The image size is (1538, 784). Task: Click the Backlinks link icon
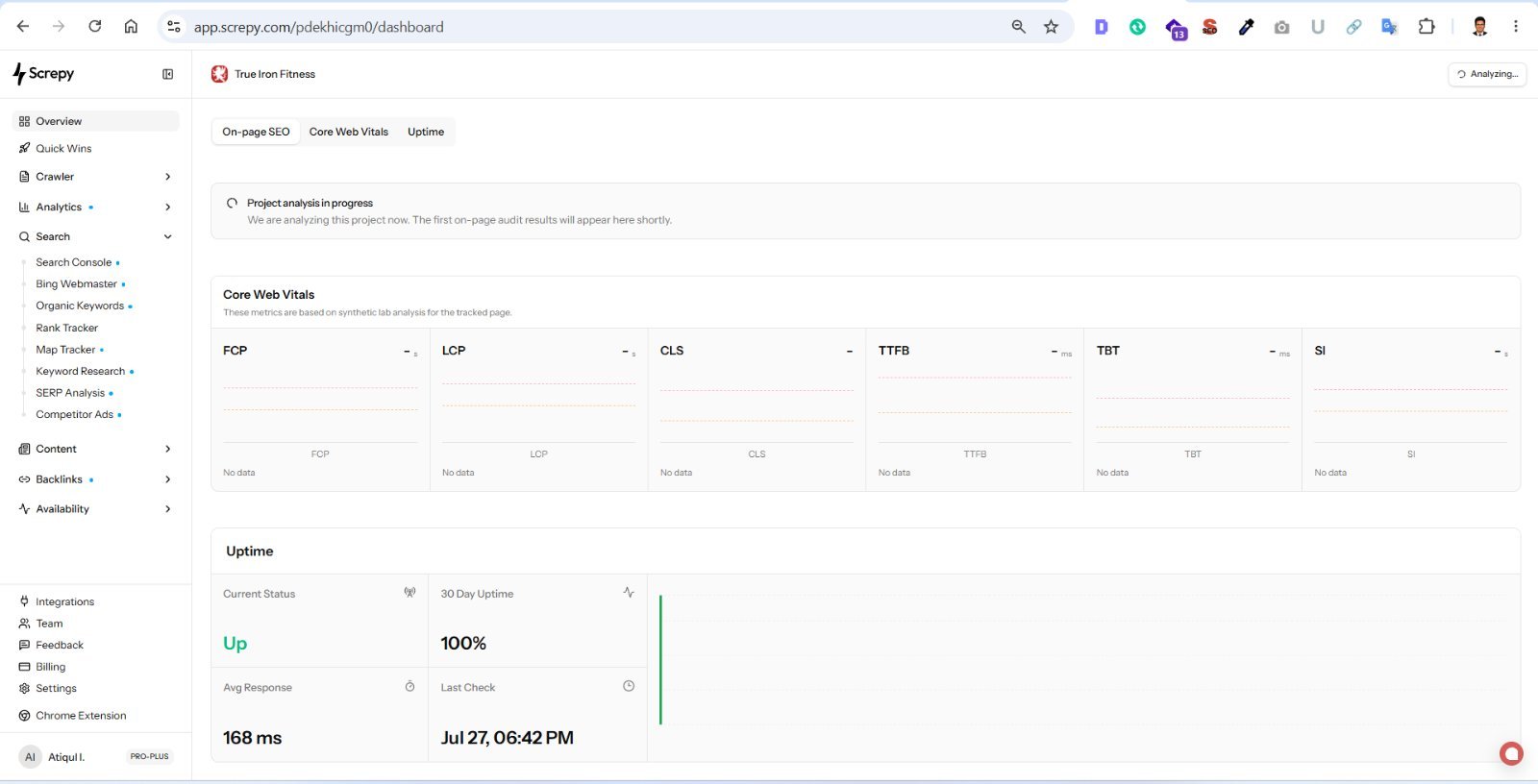[x=24, y=479]
